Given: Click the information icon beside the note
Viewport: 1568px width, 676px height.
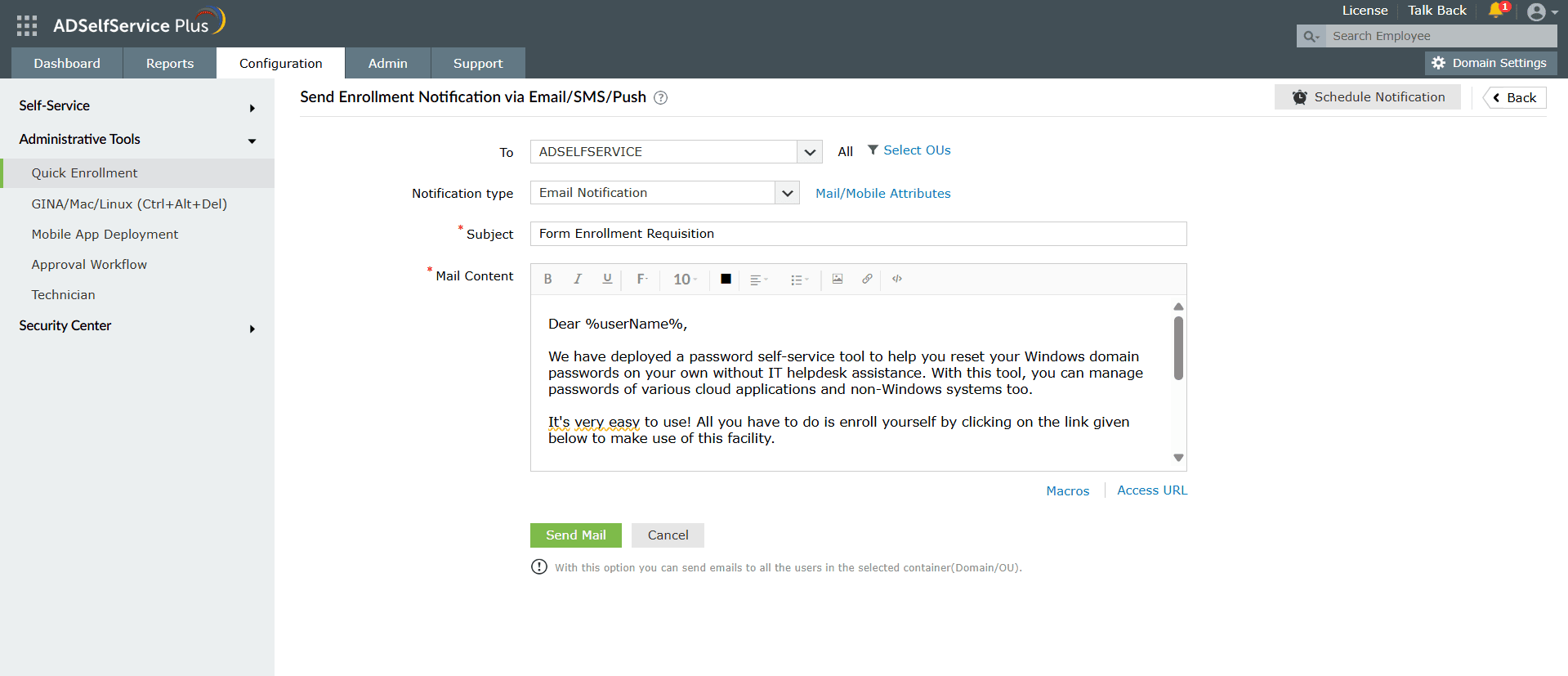Looking at the screenshot, I should [539, 567].
